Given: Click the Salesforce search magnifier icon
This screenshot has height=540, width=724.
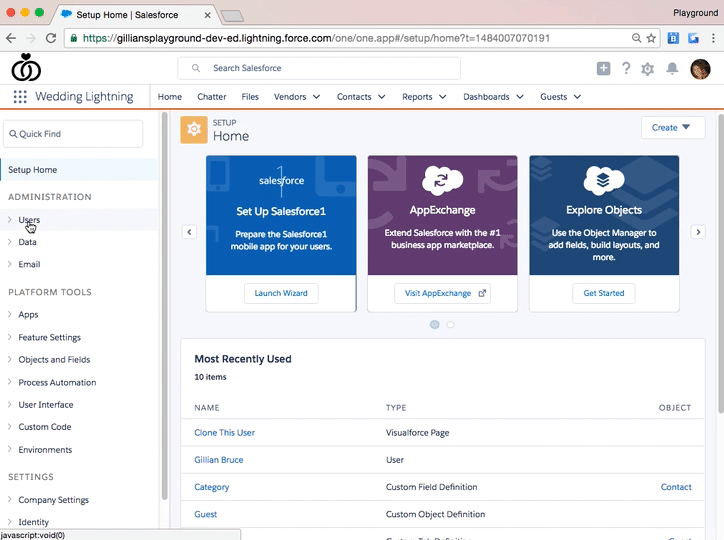Looking at the screenshot, I should [x=196, y=68].
